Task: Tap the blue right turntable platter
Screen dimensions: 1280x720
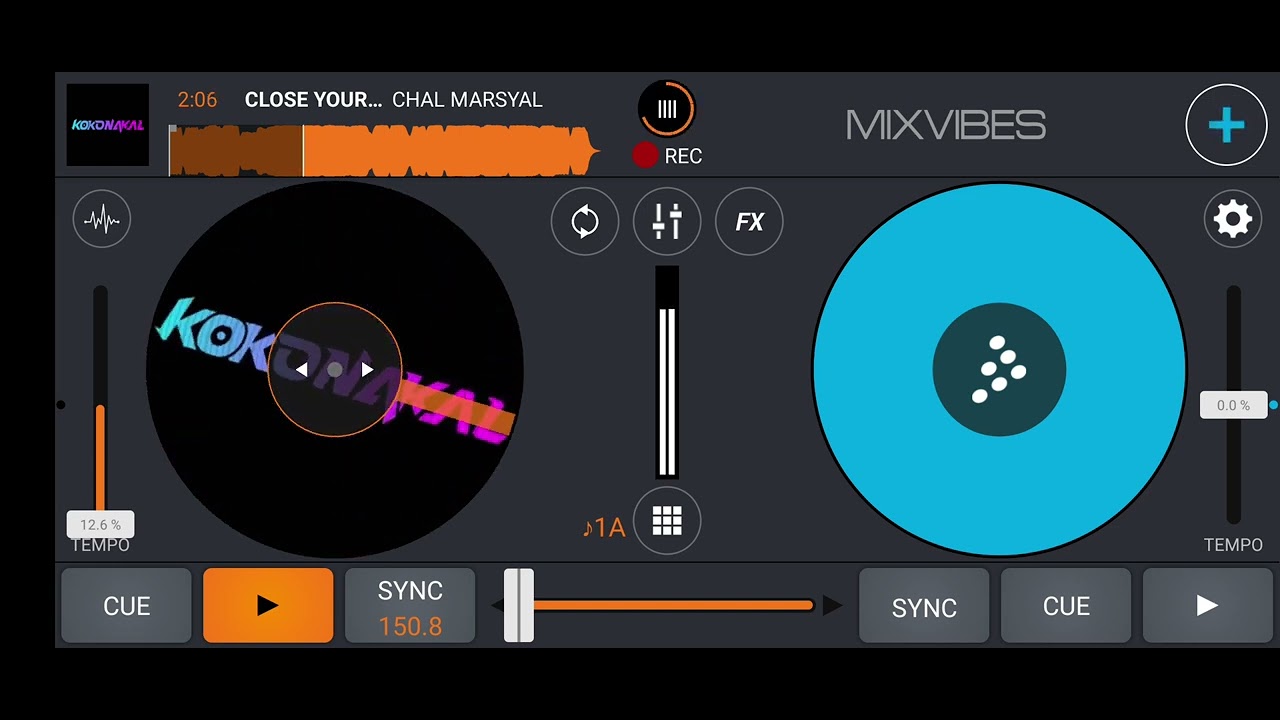Action: click(999, 370)
